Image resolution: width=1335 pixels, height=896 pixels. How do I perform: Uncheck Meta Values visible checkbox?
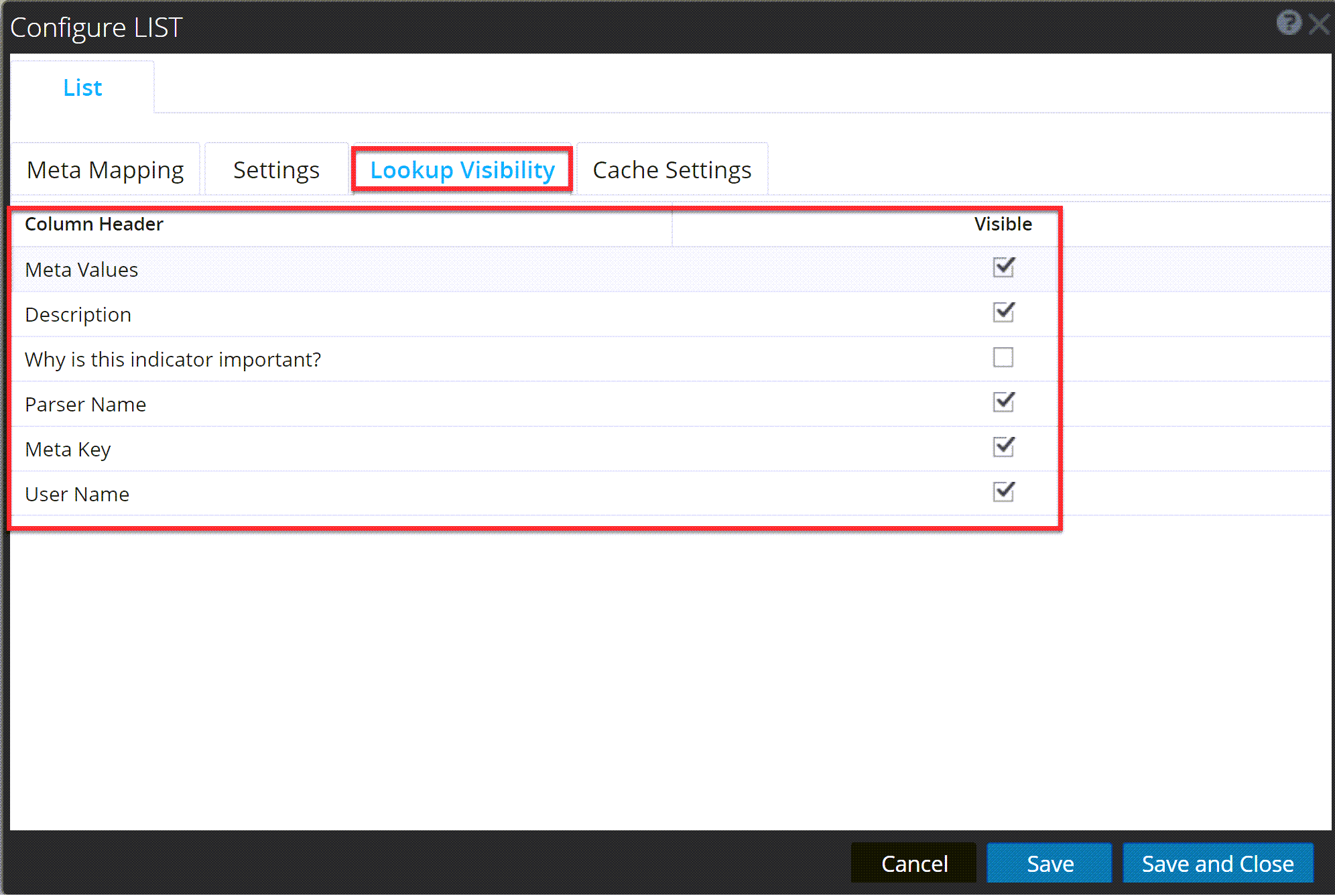pos(1003,267)
